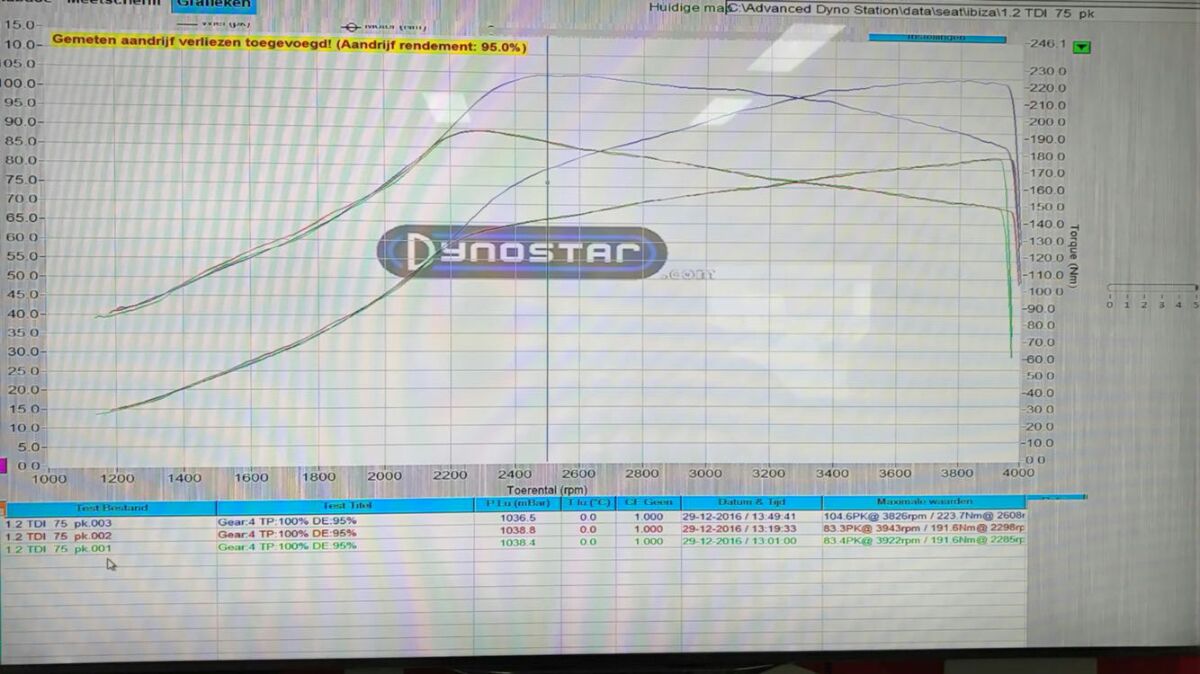Select test file 1.2 TDI 75 pk.001

tap(59, 549)
